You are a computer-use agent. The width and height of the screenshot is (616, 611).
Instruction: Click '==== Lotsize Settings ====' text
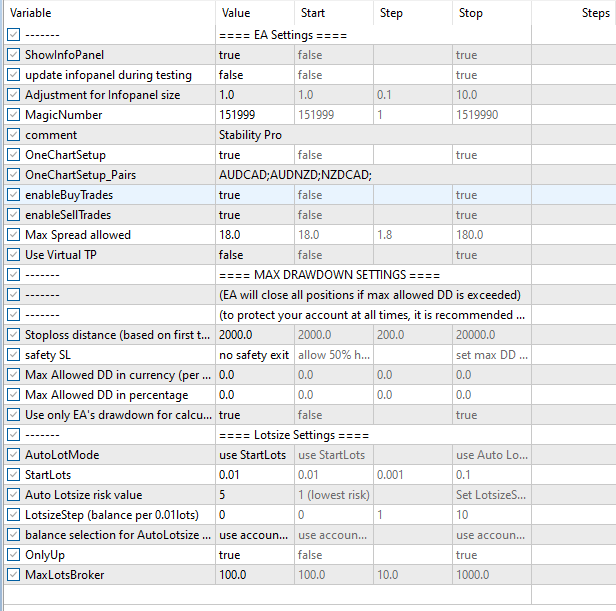(294, 435)
